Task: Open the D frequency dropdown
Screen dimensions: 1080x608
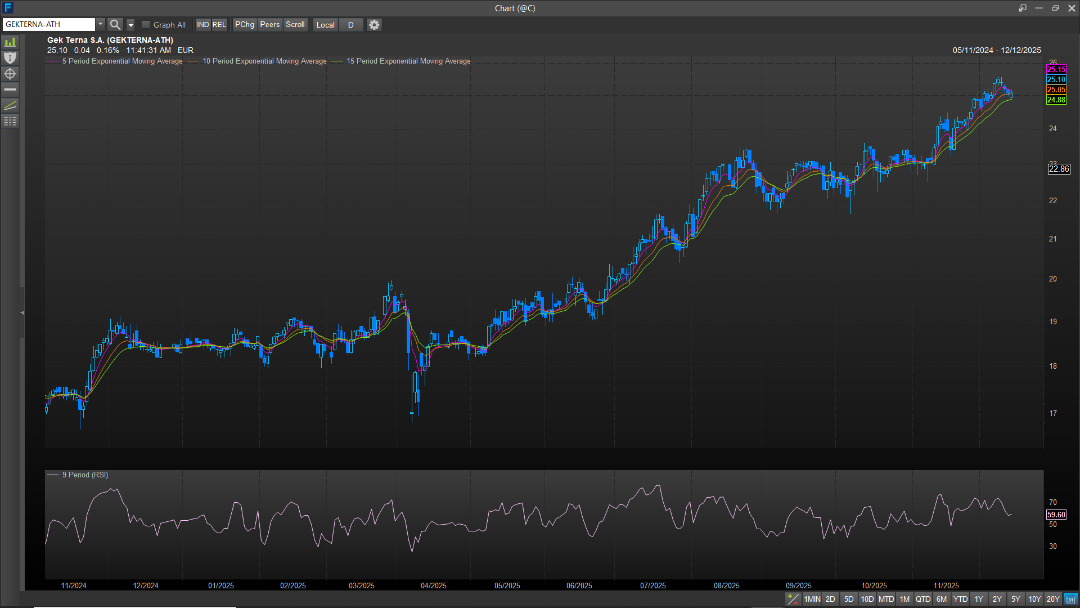Action: [x=351, y=24]
